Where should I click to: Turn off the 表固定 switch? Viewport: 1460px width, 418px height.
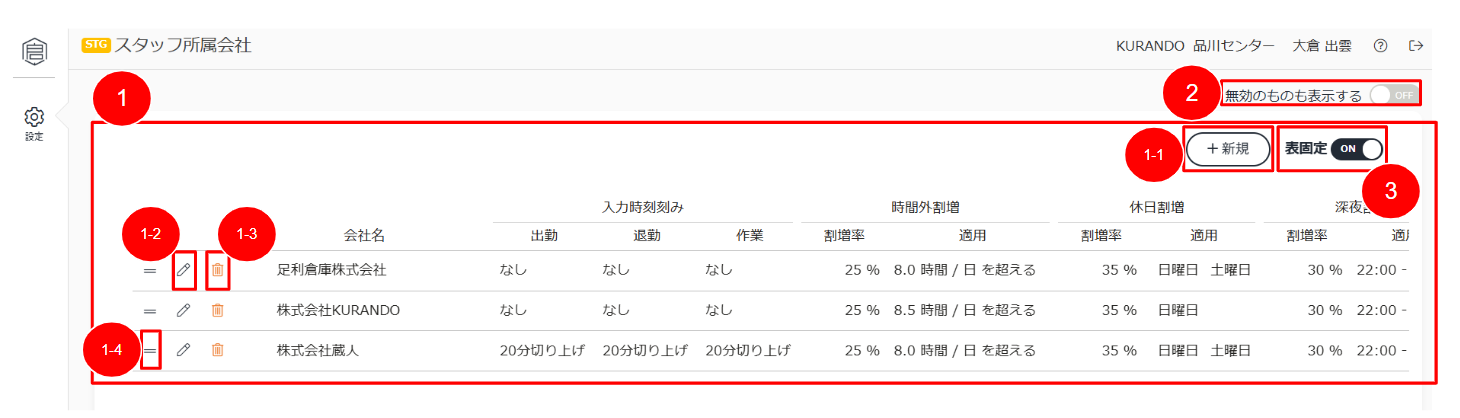[x=1357, y=148]
